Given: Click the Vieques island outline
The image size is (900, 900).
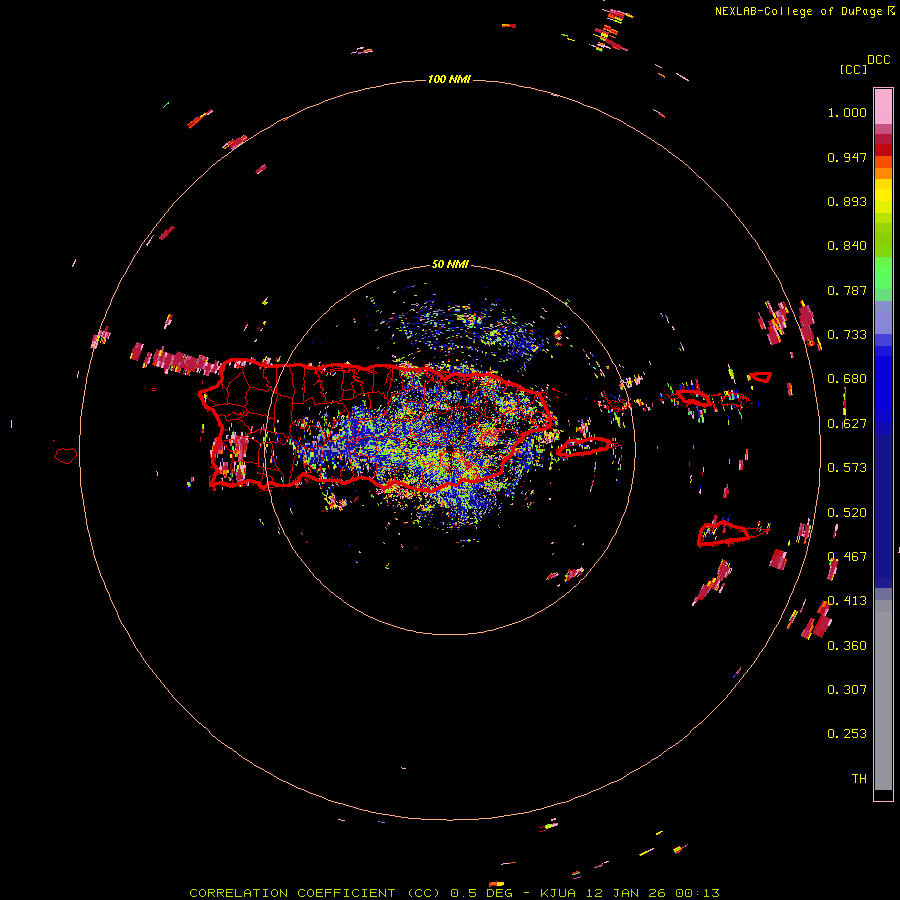Looking at the screenshot, I should point(584,447).
